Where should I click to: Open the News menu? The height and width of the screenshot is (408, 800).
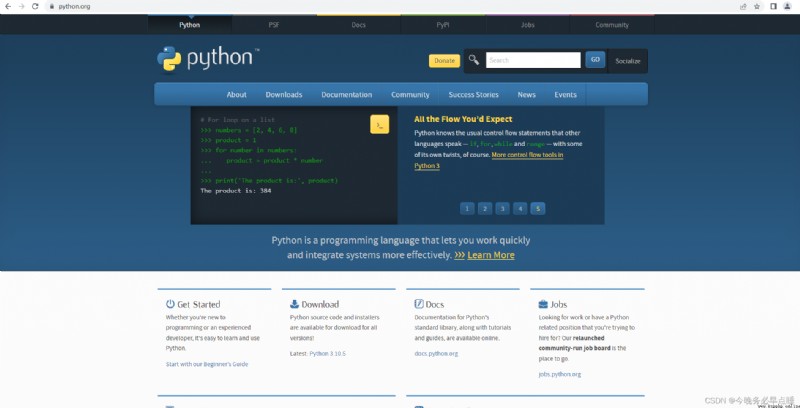pos(527,95)
